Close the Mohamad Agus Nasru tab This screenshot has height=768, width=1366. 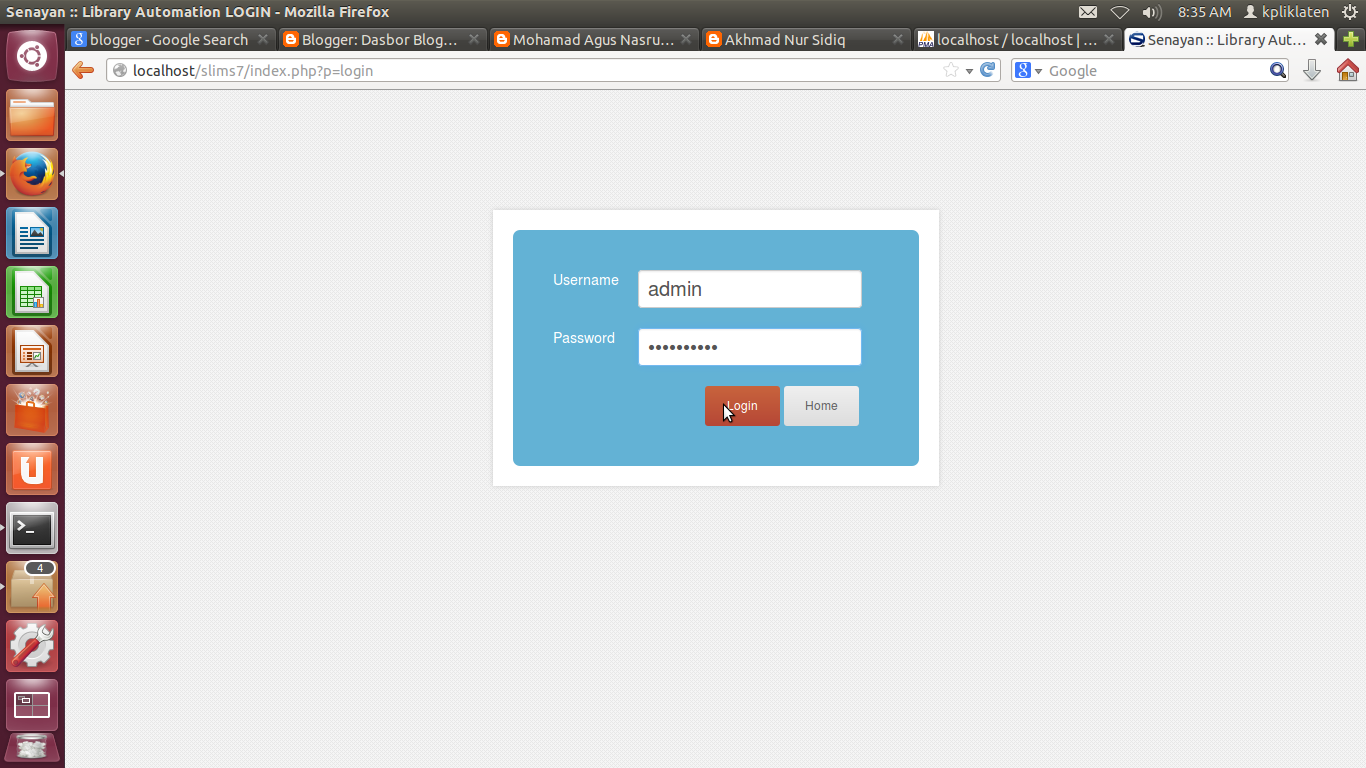click(686, 39)
